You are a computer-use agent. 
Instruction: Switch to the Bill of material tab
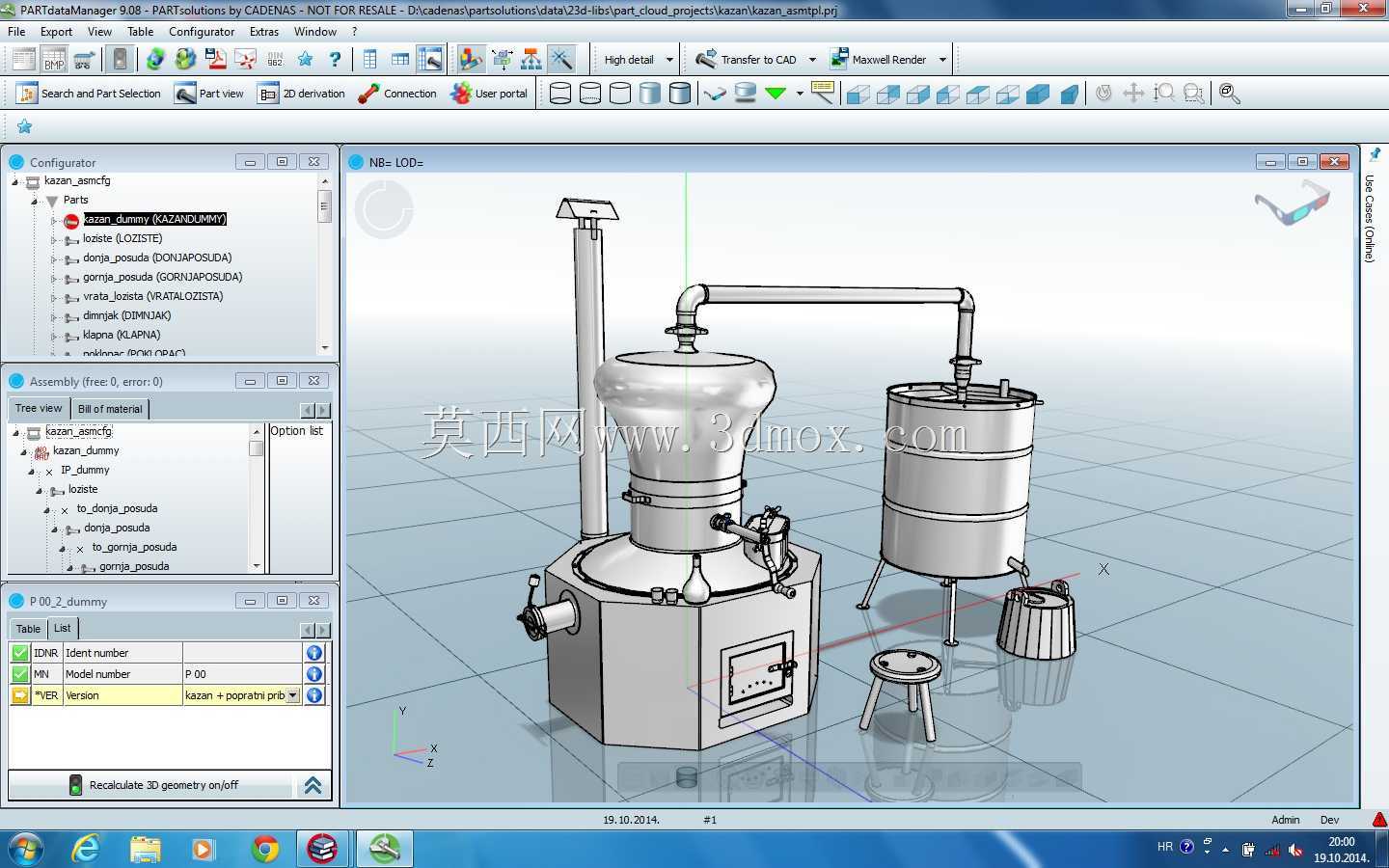[x=110, y=409]
